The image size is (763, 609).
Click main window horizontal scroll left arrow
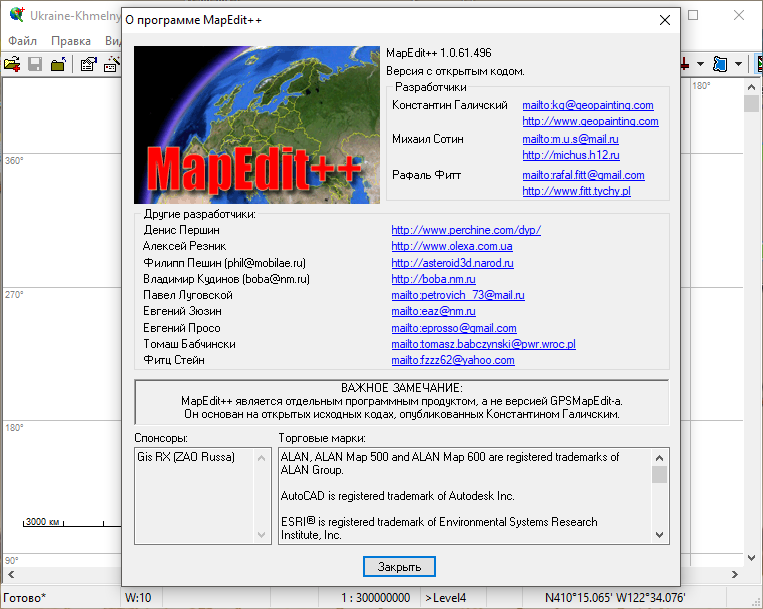tap(11, 574)
